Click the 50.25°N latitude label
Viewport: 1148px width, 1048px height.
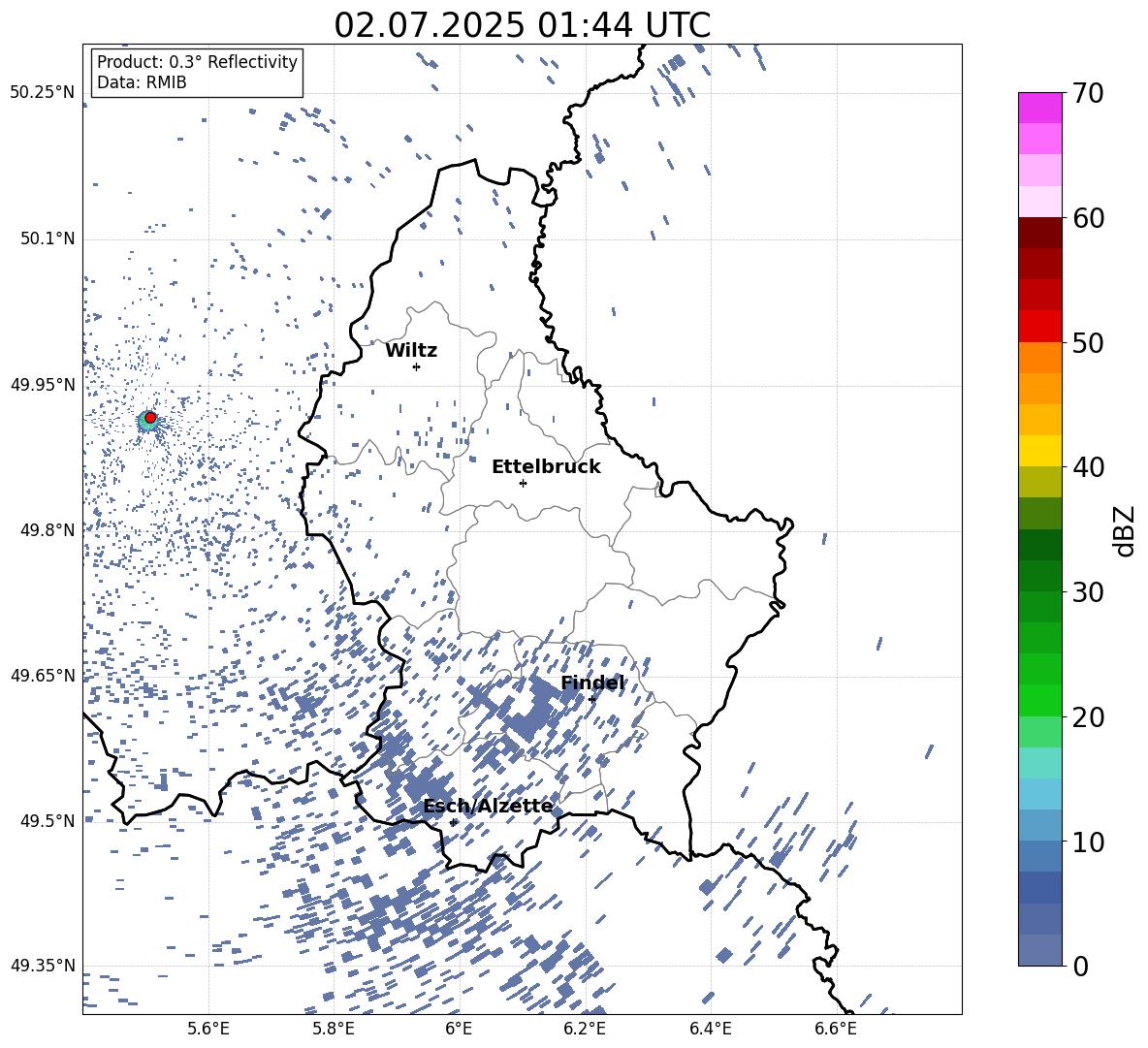tap(44, 93)
